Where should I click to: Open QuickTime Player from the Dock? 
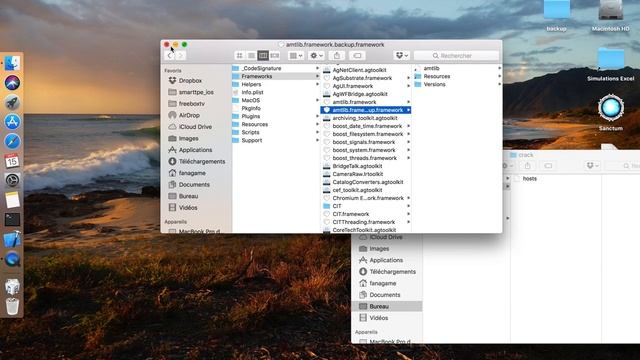[12, 259]
